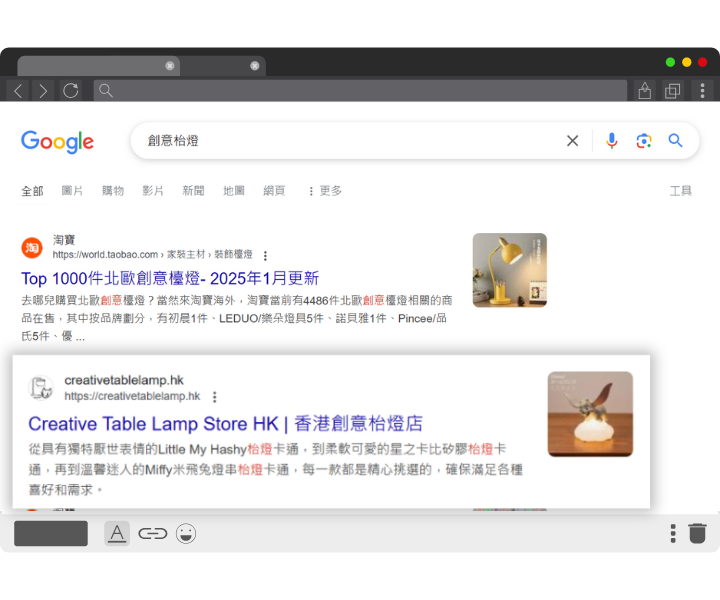Click the dark gray swatch in bottom toolbar
Screen dimensions: 720x600
click(51, 534)
